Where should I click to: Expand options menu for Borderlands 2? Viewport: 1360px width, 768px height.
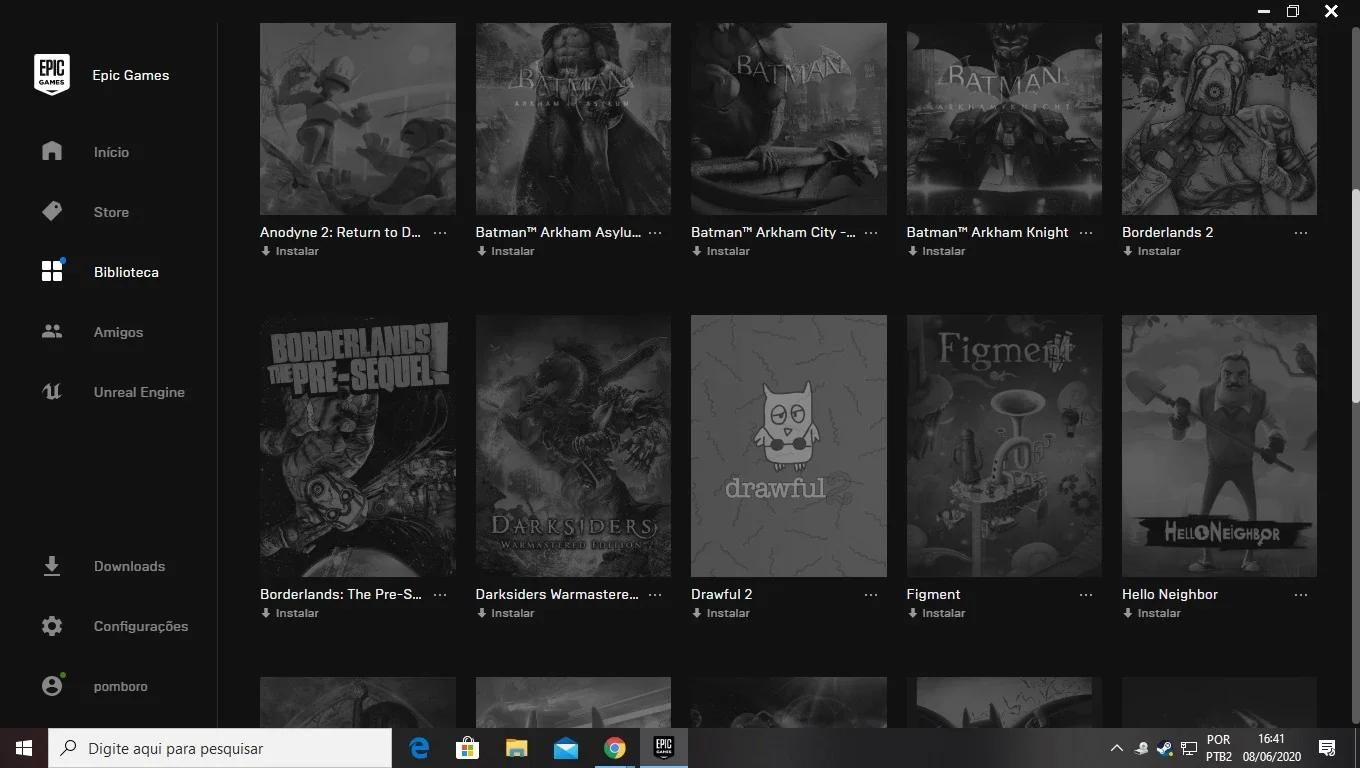point(1300,232)
